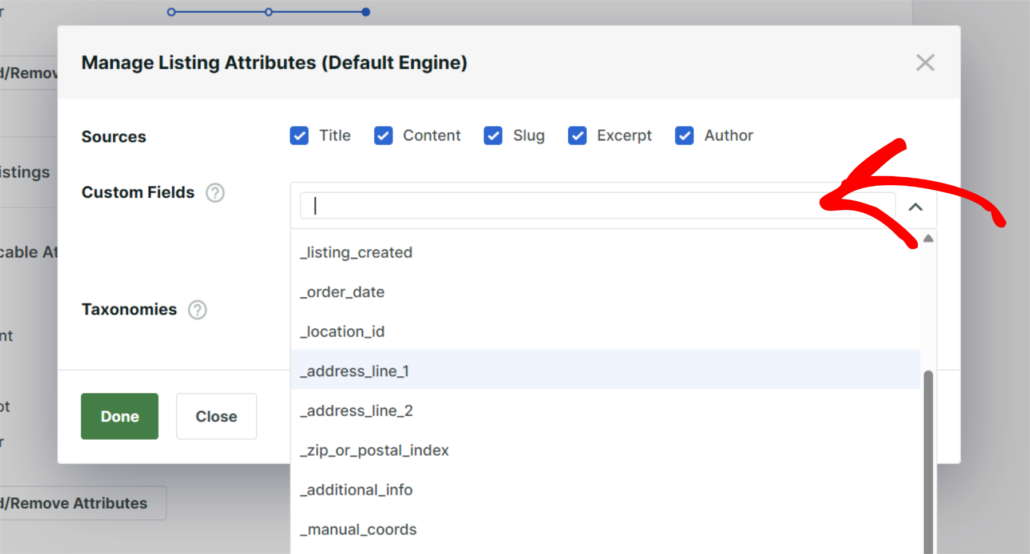Close the Manage Listing Attributes dialog with X
1030x554 pixels.
coord(925,62)
